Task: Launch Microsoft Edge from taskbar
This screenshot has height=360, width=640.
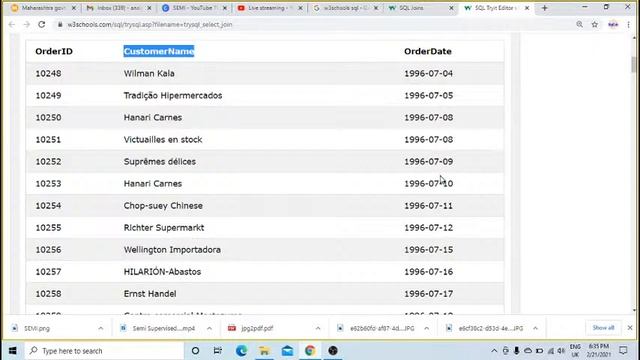Action: coord(241,351)
